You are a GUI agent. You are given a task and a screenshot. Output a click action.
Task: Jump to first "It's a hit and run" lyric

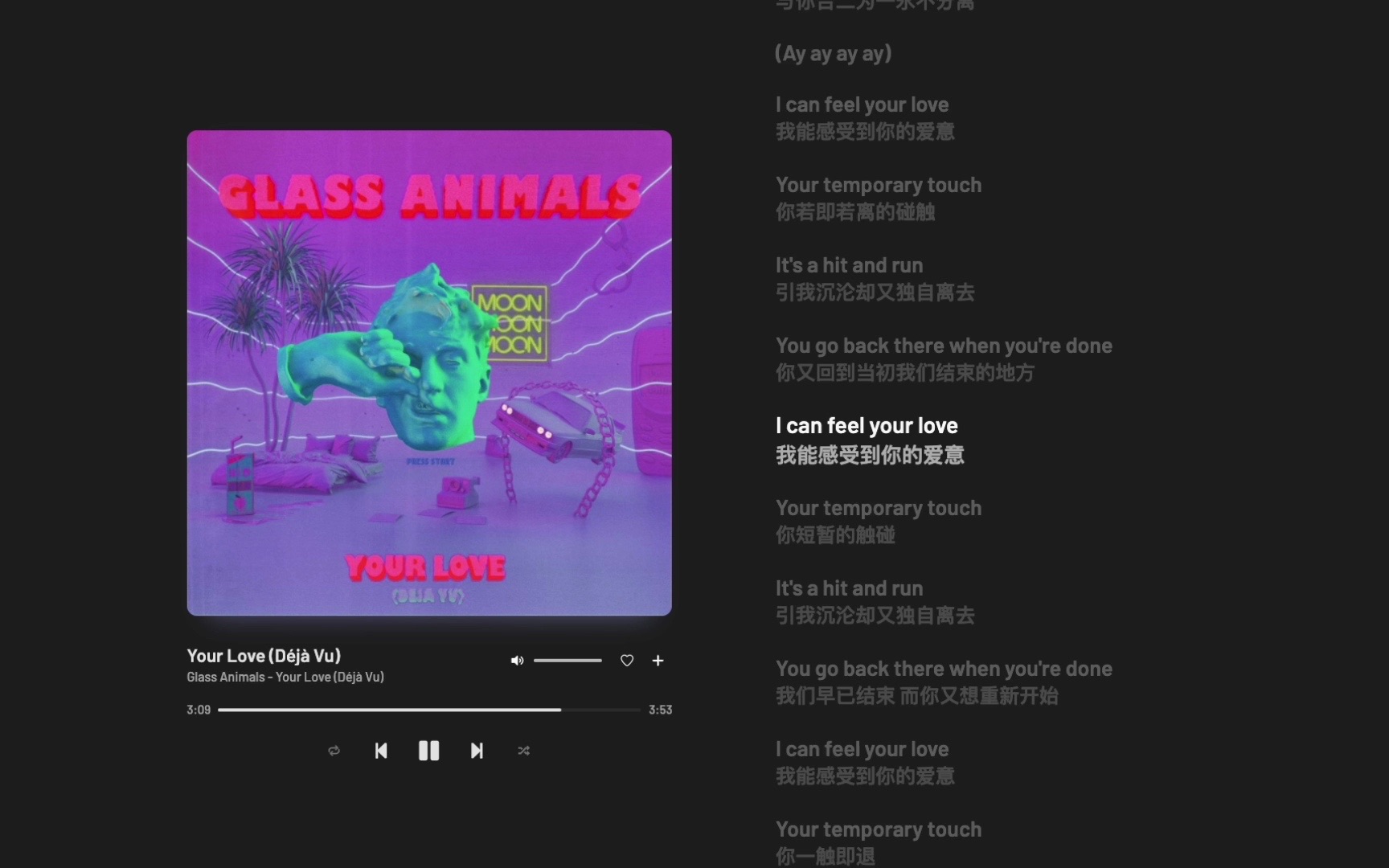coord(875,278)
